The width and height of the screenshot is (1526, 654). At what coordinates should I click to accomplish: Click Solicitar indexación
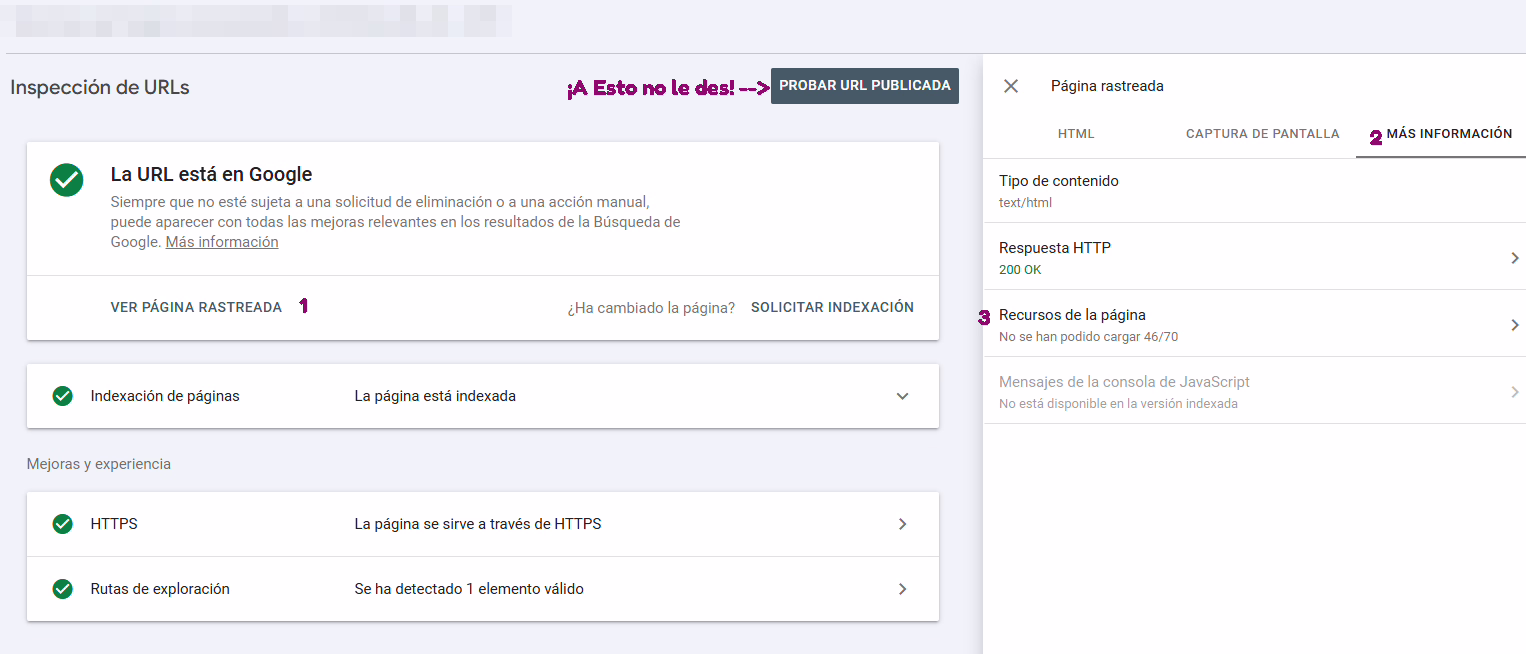[x=832, y=307]
